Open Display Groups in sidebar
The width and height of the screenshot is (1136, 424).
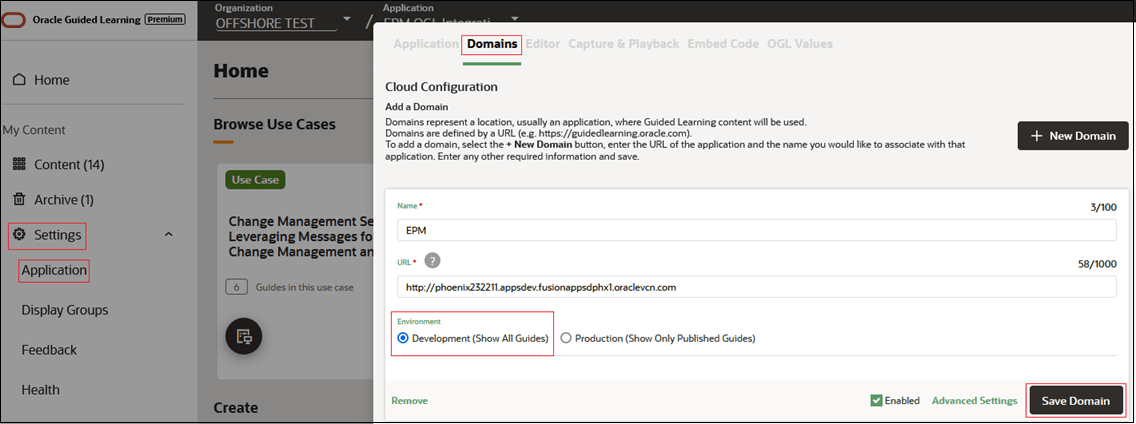pyautogui.click(x=64, y=310)
